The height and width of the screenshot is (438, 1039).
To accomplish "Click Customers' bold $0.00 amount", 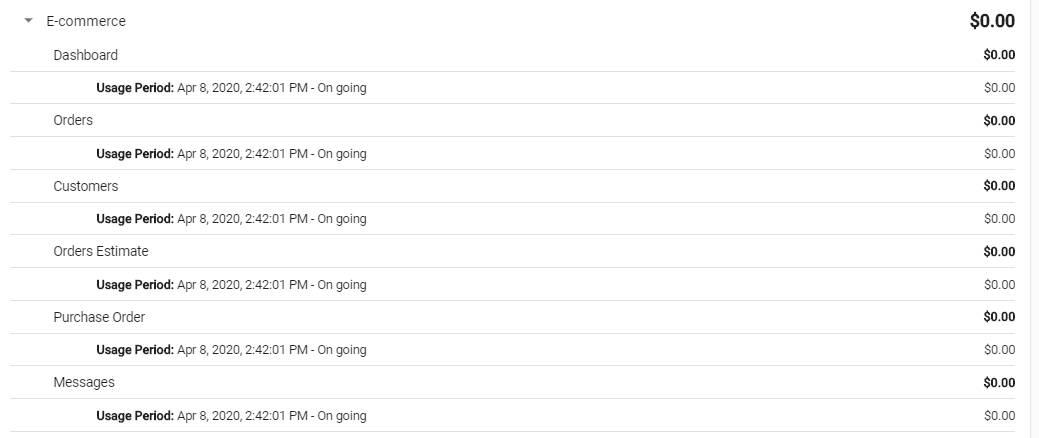I will pyautogui.click(x=999, y=186).
